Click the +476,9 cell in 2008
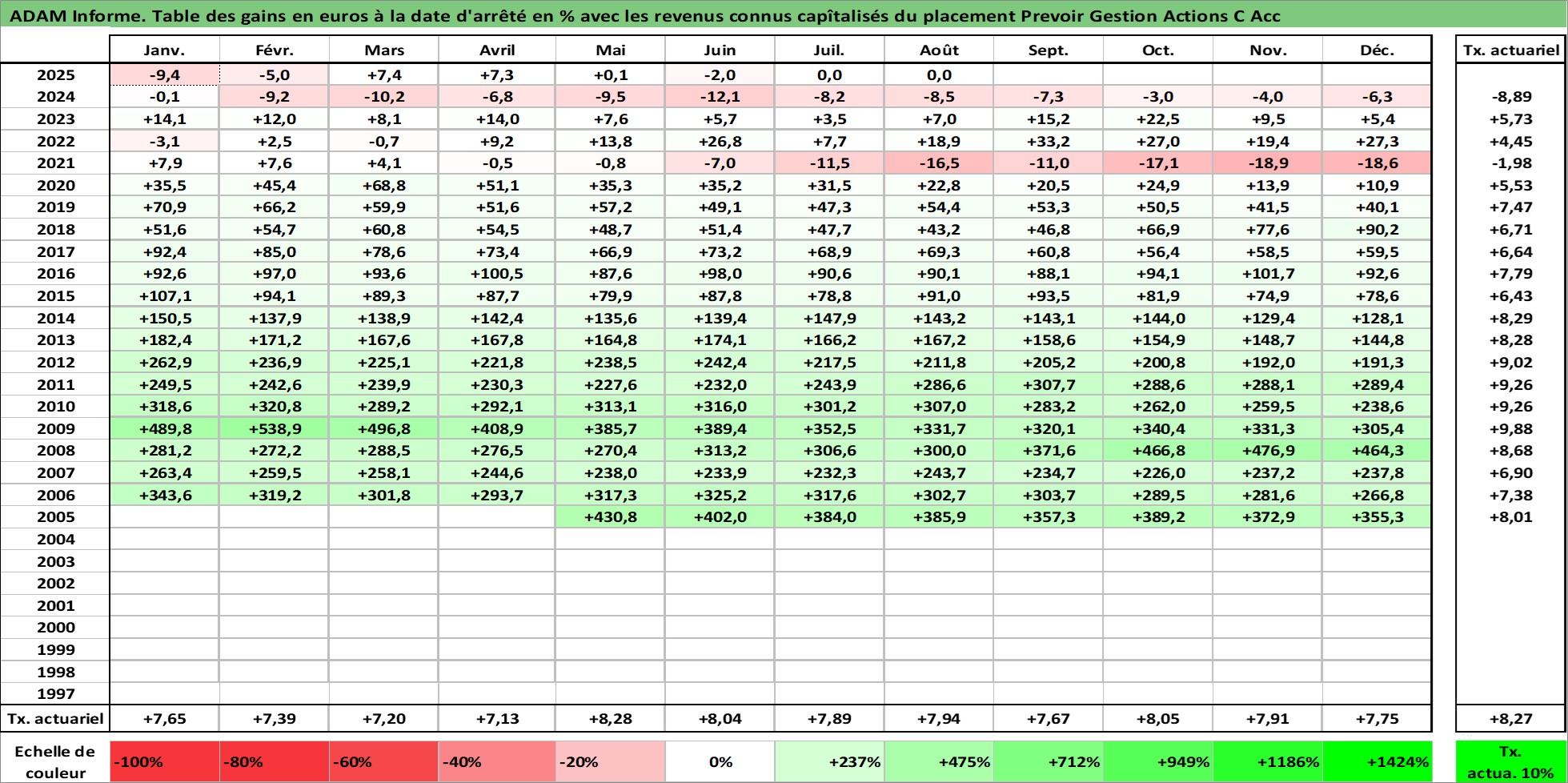 (x=1268, y=451)
